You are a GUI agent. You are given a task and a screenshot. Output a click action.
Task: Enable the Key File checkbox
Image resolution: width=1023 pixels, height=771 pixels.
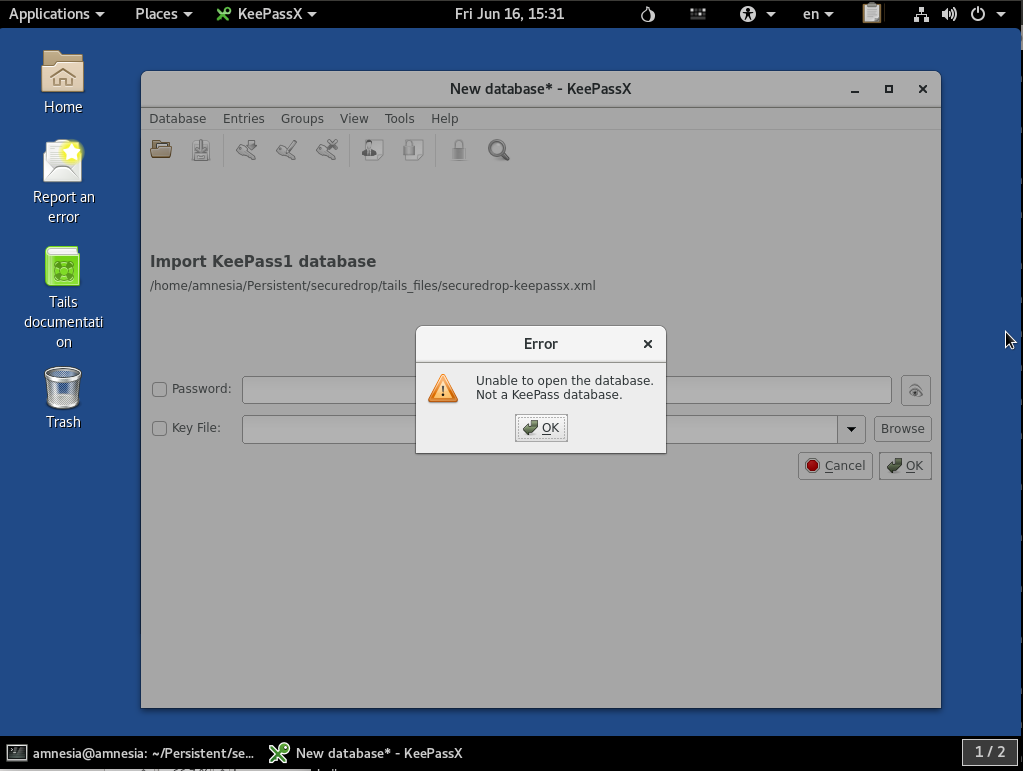(x=159, y=428)
